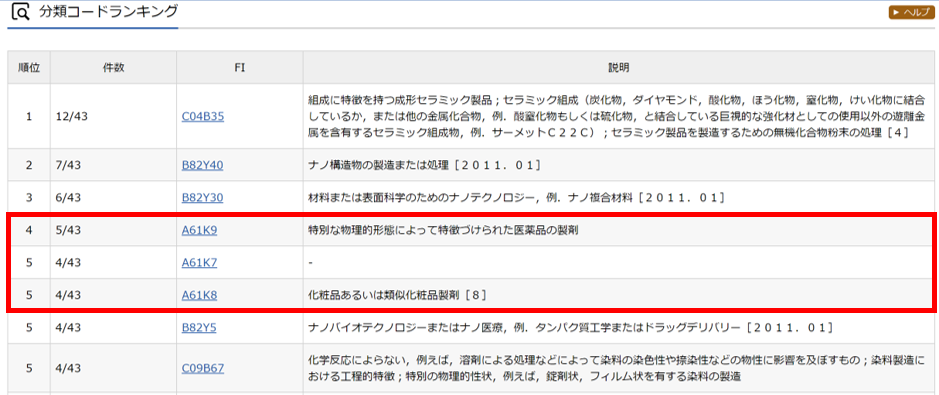Open the A61K9 FI link
Screen dimensions: 939x395
pos(199,230)
